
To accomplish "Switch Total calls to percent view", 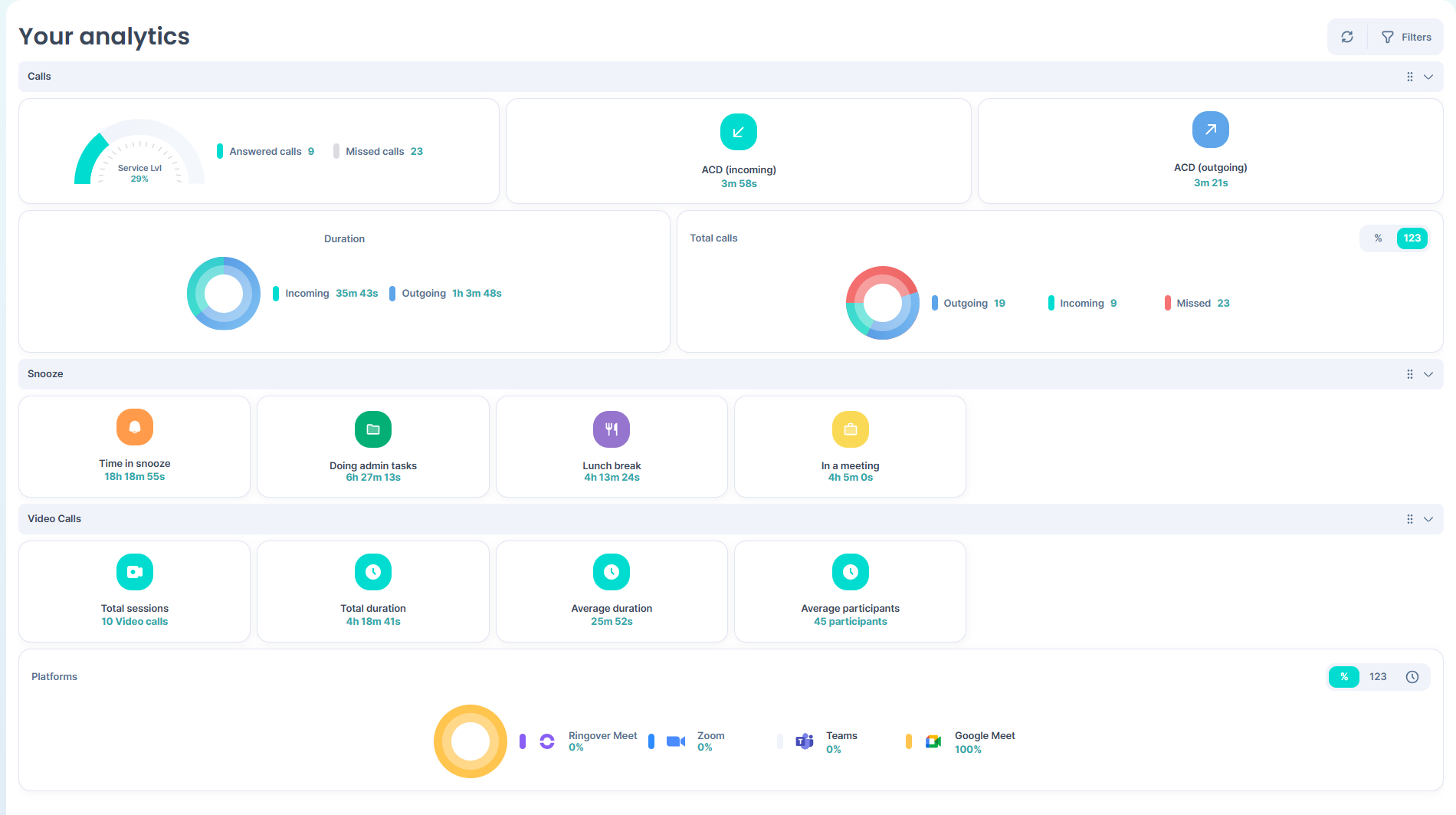I will [x=1378, y=238].
